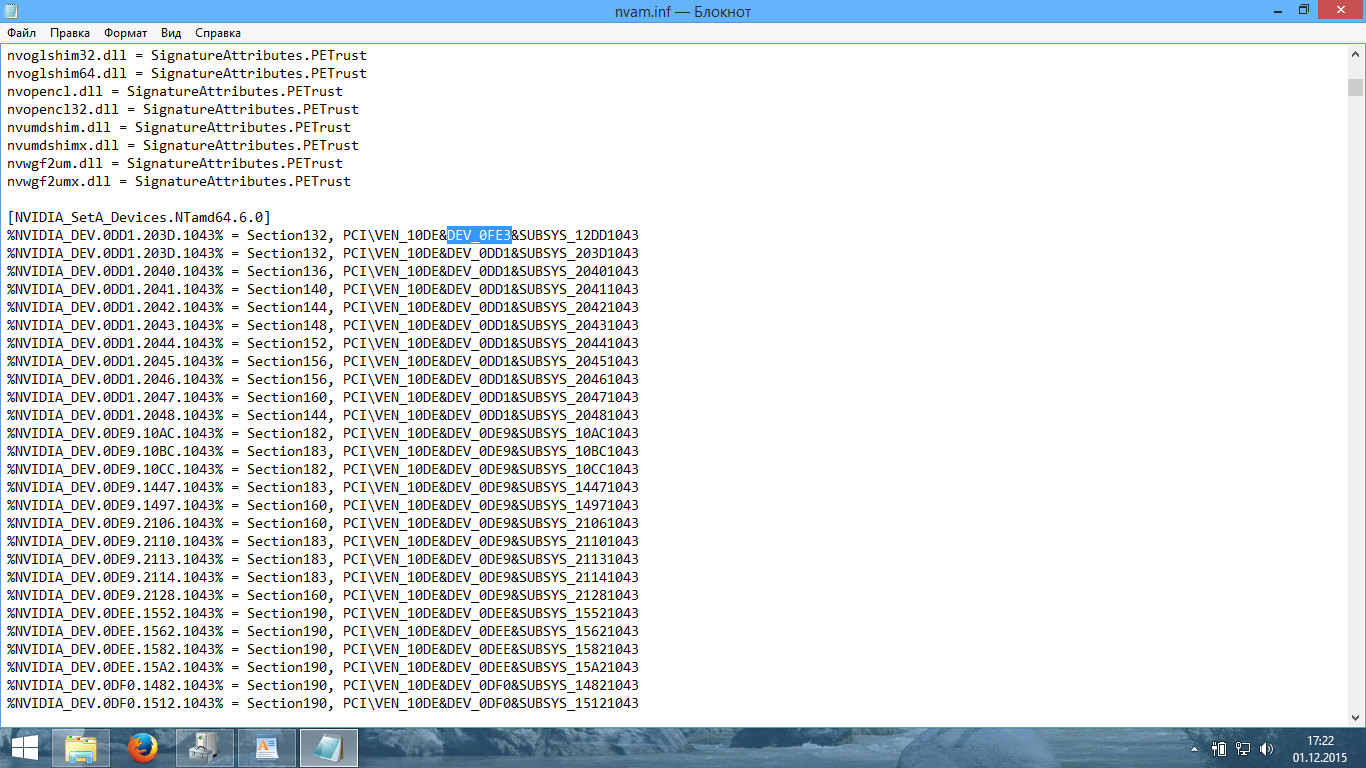Click the highlighted text DEV_0FE3
This screenshot has height=768, width=1366.
click(479, 235)
